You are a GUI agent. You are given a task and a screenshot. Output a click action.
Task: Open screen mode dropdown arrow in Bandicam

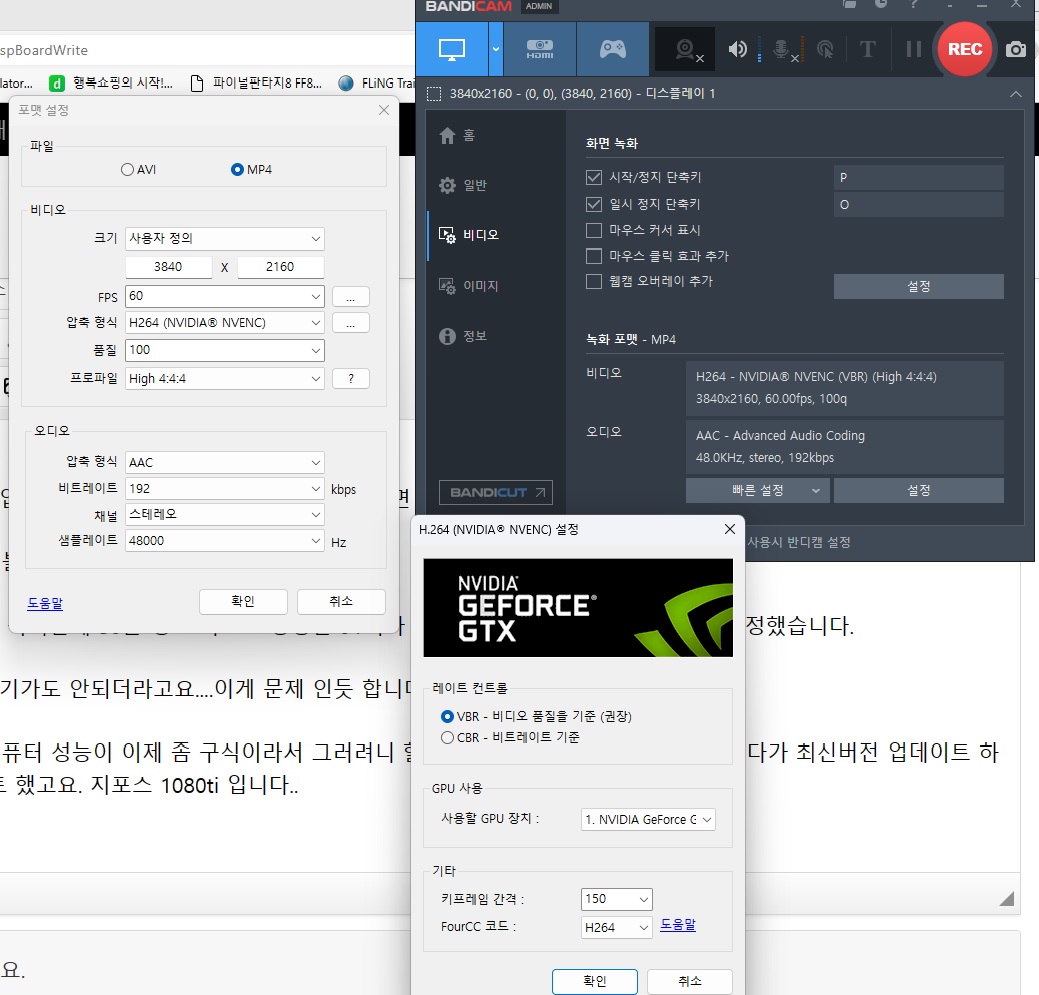pyautogui.click(x=496, y=49)
